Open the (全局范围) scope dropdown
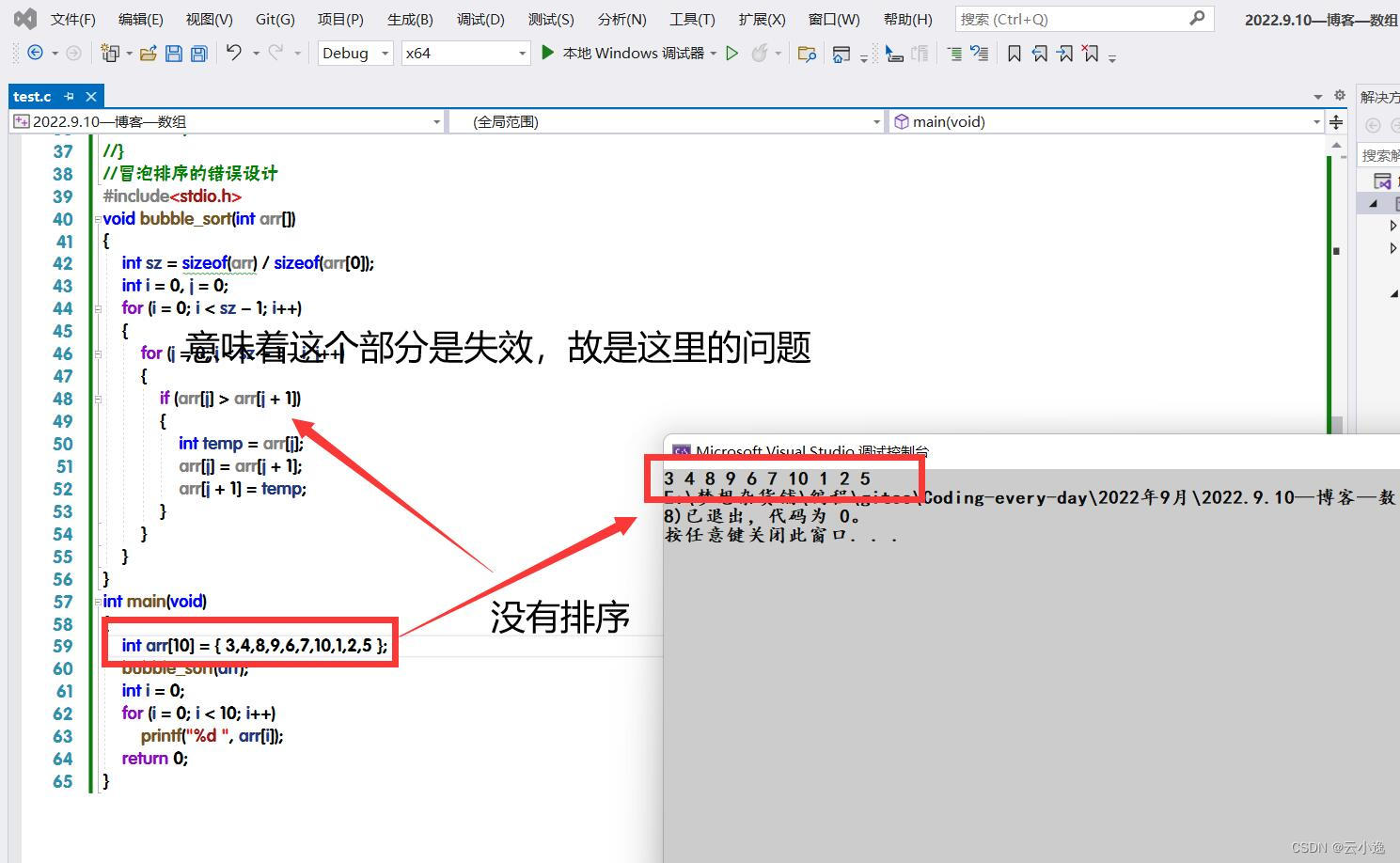 666,121
